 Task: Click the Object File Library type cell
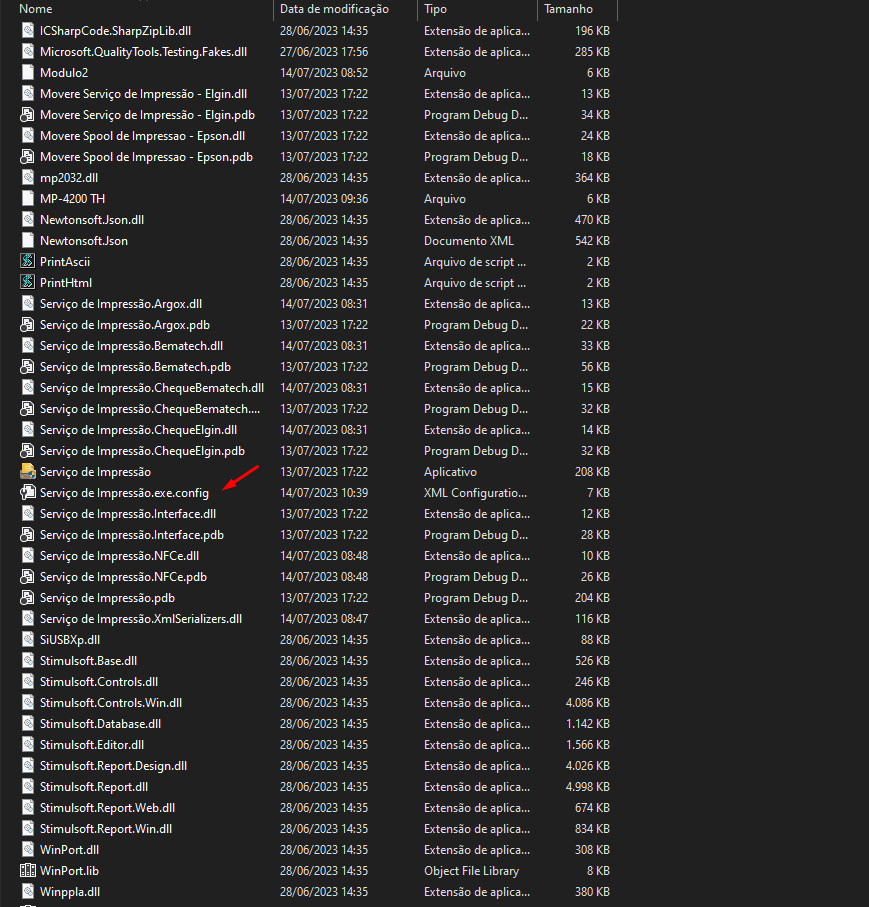click(x=472, y=871)
